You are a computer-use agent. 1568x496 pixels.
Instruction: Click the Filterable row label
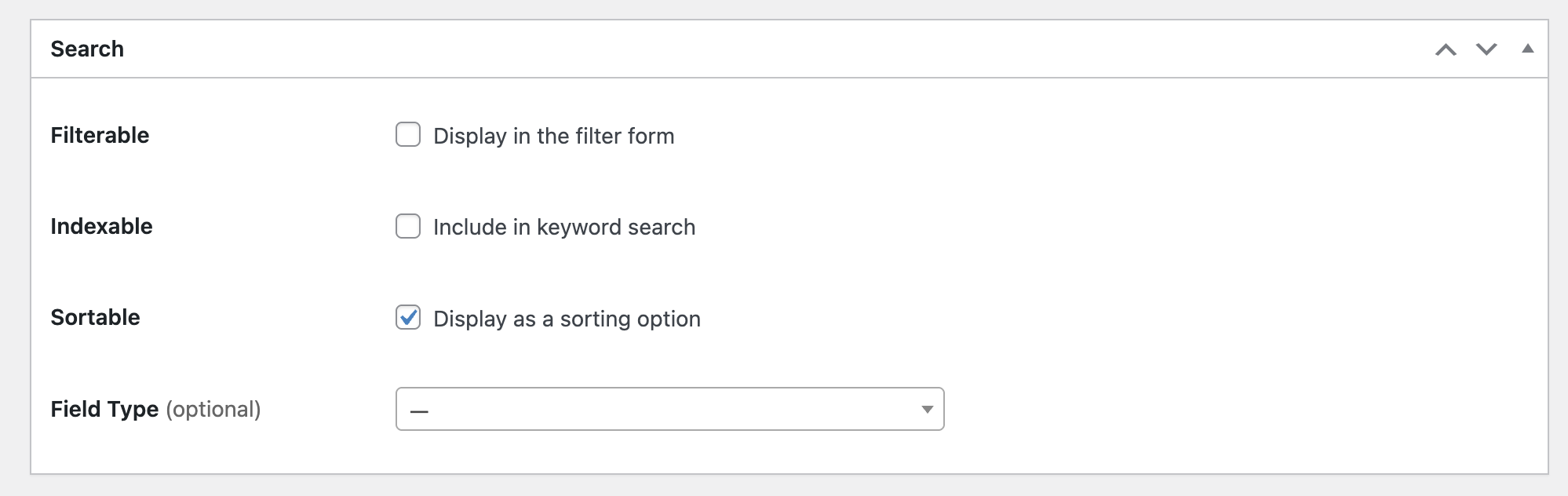(100, 135)
